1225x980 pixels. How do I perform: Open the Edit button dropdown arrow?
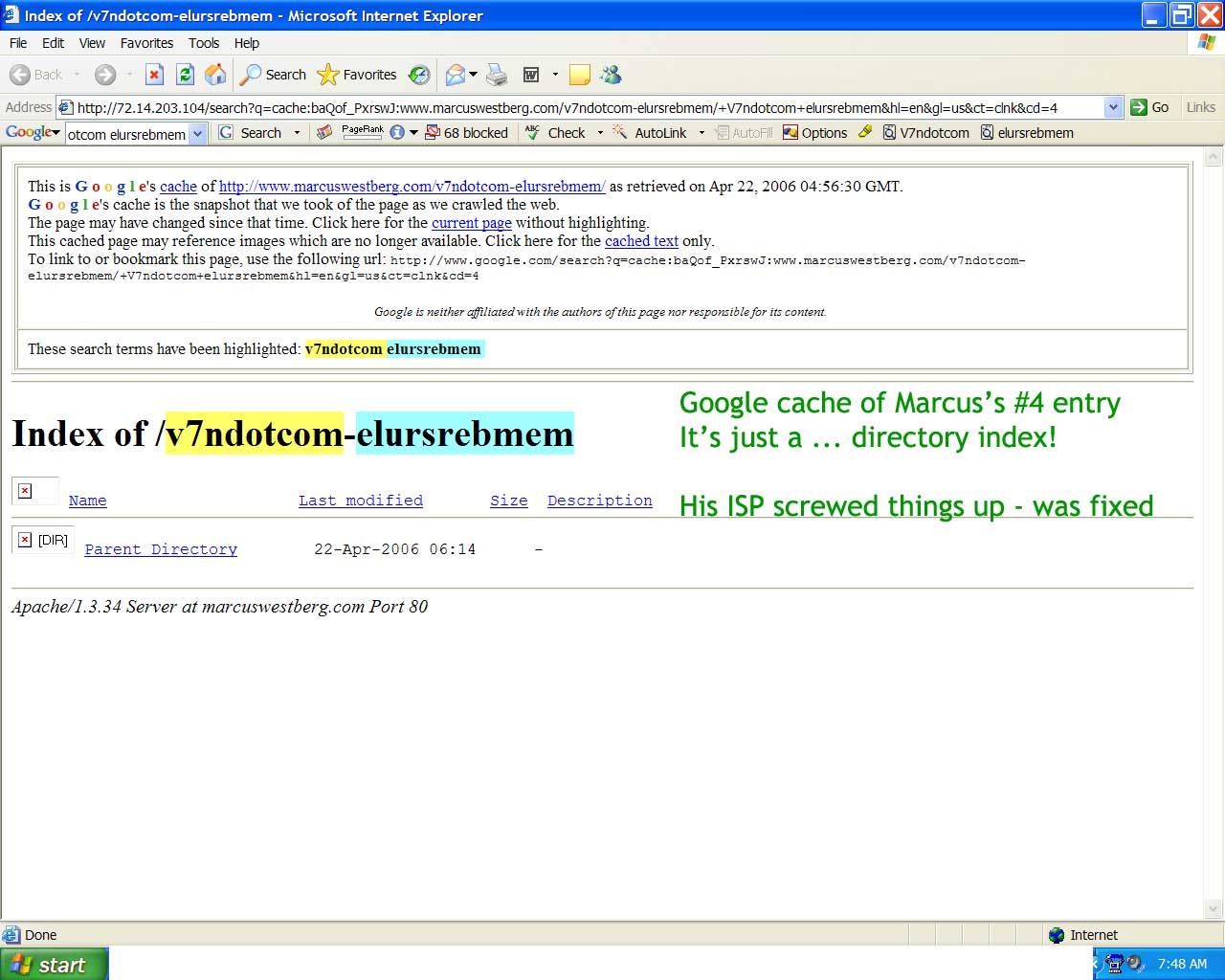(x=555, y=75)
